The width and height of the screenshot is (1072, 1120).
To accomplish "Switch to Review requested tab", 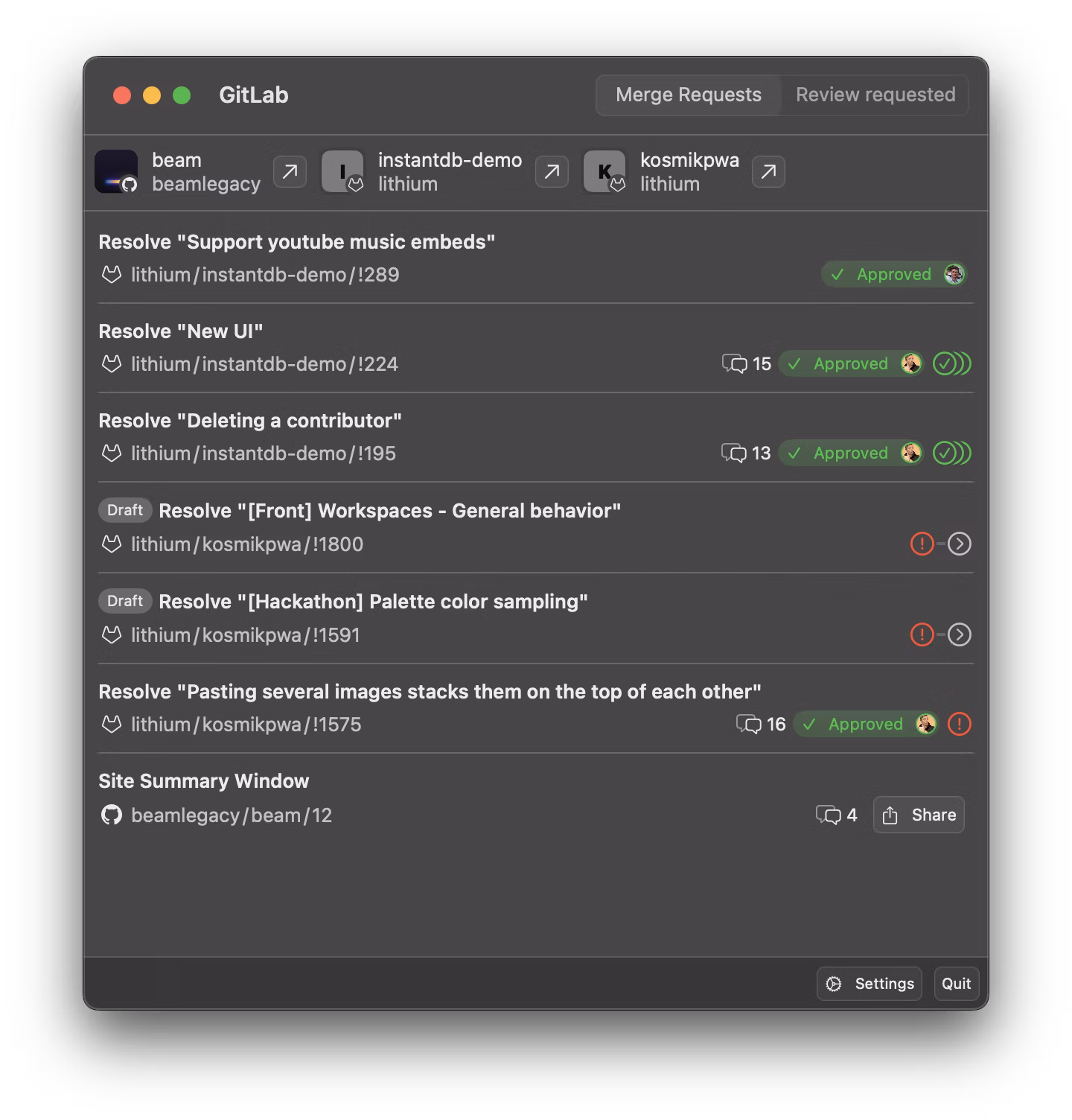I will coord(875,95).
